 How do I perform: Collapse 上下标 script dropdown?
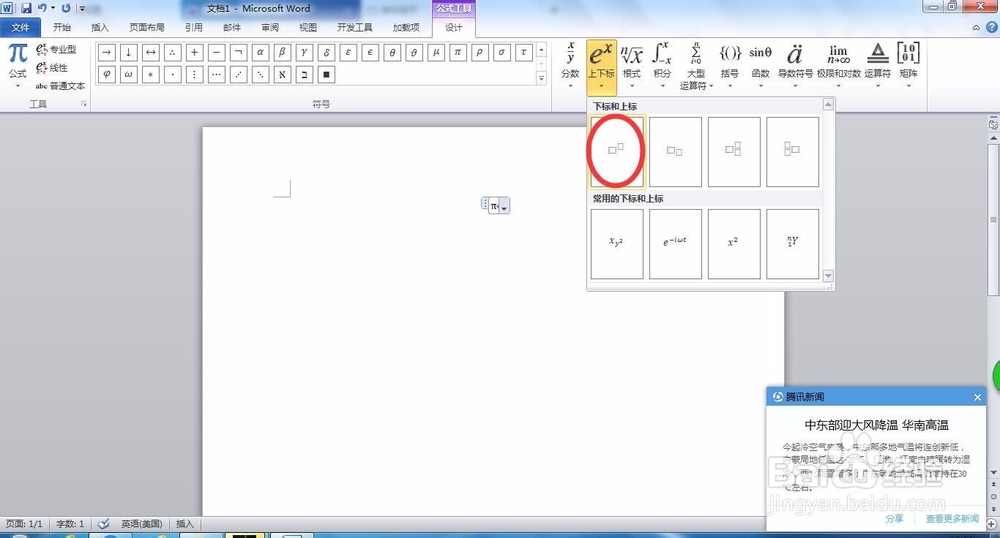tap(601, 66)
